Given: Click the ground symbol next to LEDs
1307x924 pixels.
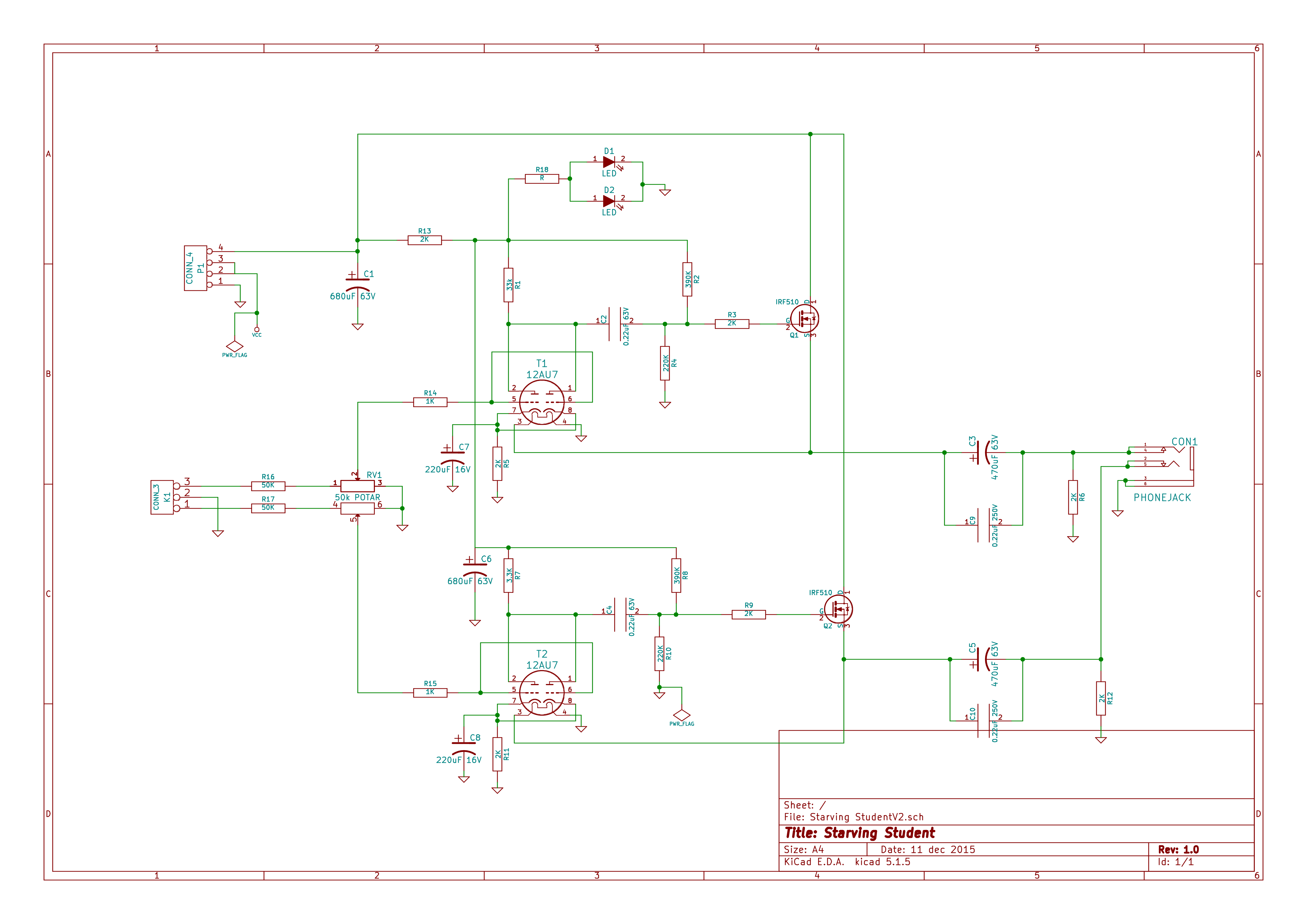Looking at the screenshot, I should [665, 192].
